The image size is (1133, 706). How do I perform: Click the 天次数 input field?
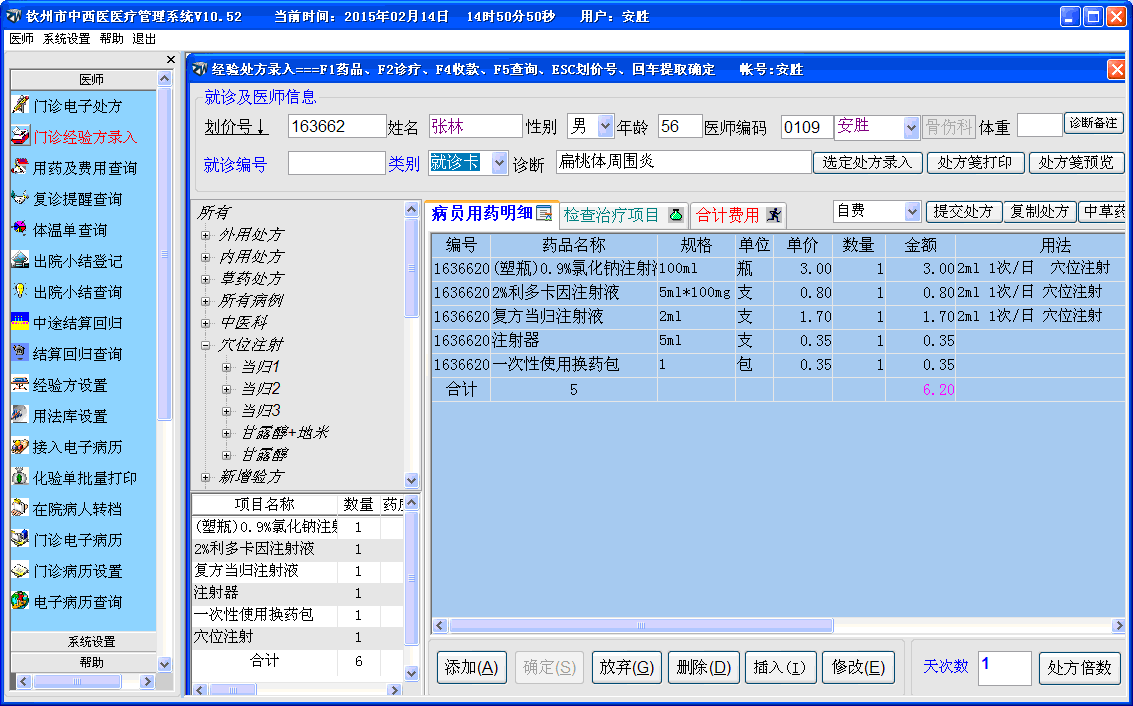(1004, 668)
